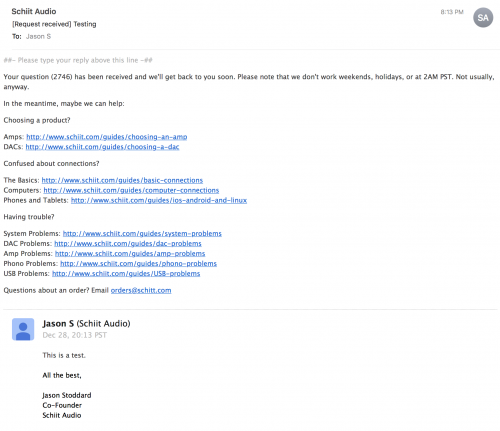Open the amp-problems guide link
The height and width of the screenshot is (431, 500).
pyautogui.click(x=130, y=254)
